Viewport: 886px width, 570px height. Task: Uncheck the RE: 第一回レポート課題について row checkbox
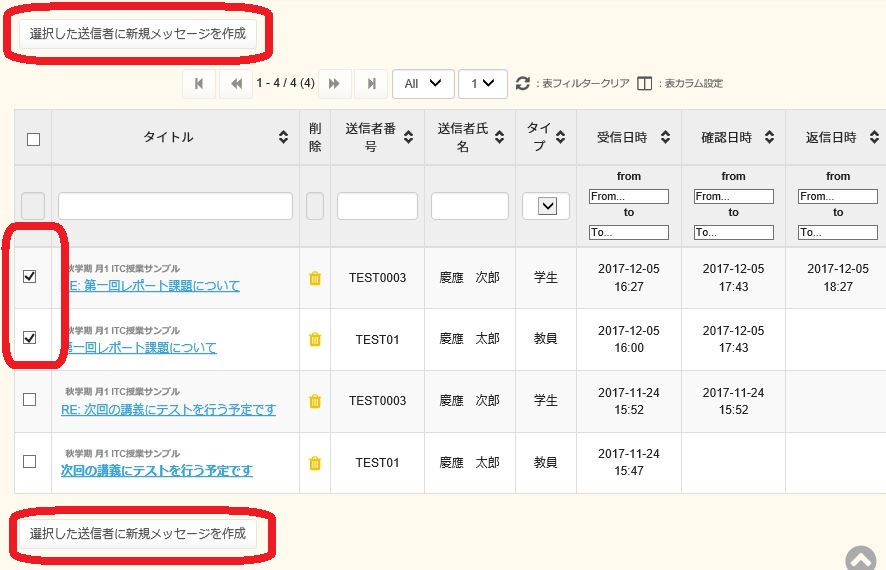(x=30, y=277)
